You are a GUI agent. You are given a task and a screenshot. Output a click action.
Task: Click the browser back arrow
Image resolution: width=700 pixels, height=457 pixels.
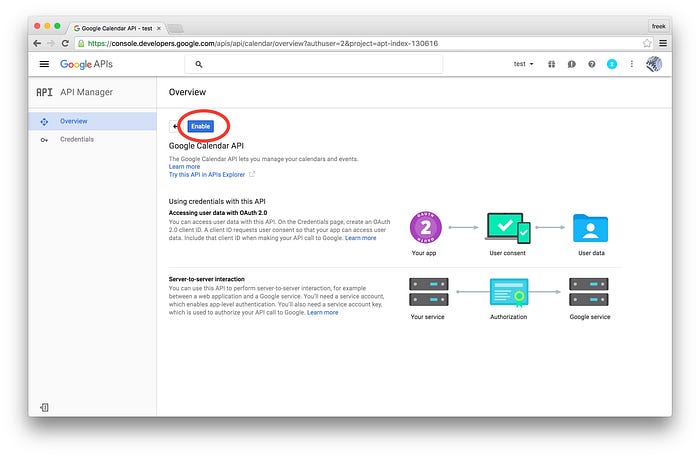37,43
